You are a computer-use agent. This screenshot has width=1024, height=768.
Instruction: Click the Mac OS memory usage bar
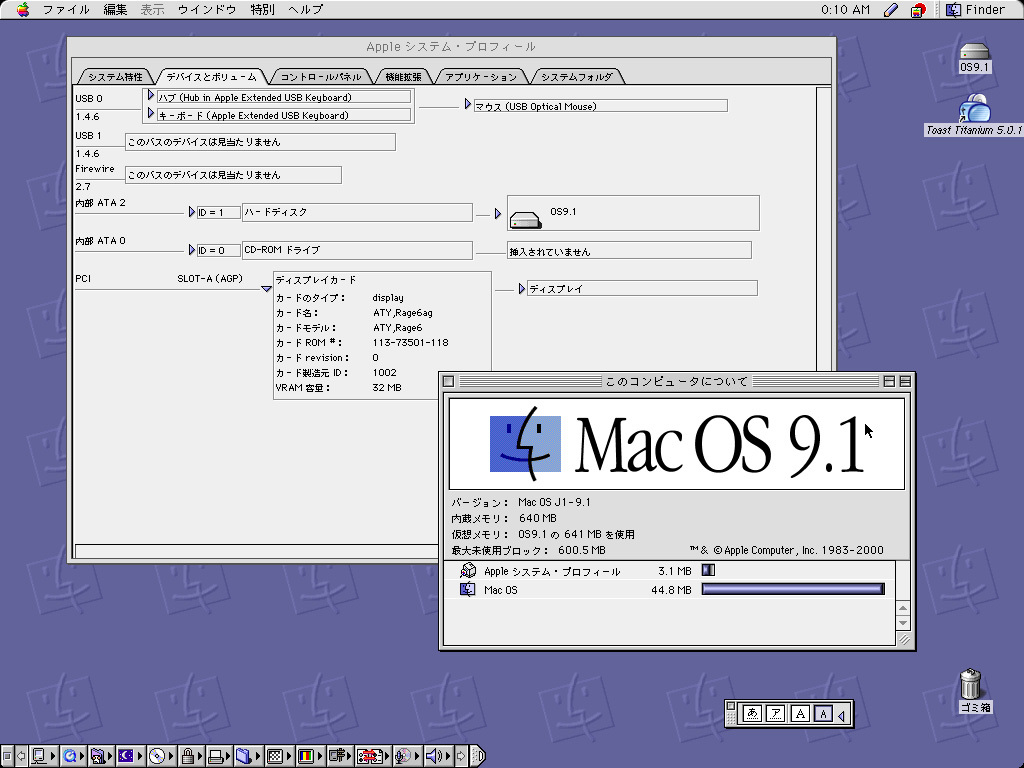793,589
